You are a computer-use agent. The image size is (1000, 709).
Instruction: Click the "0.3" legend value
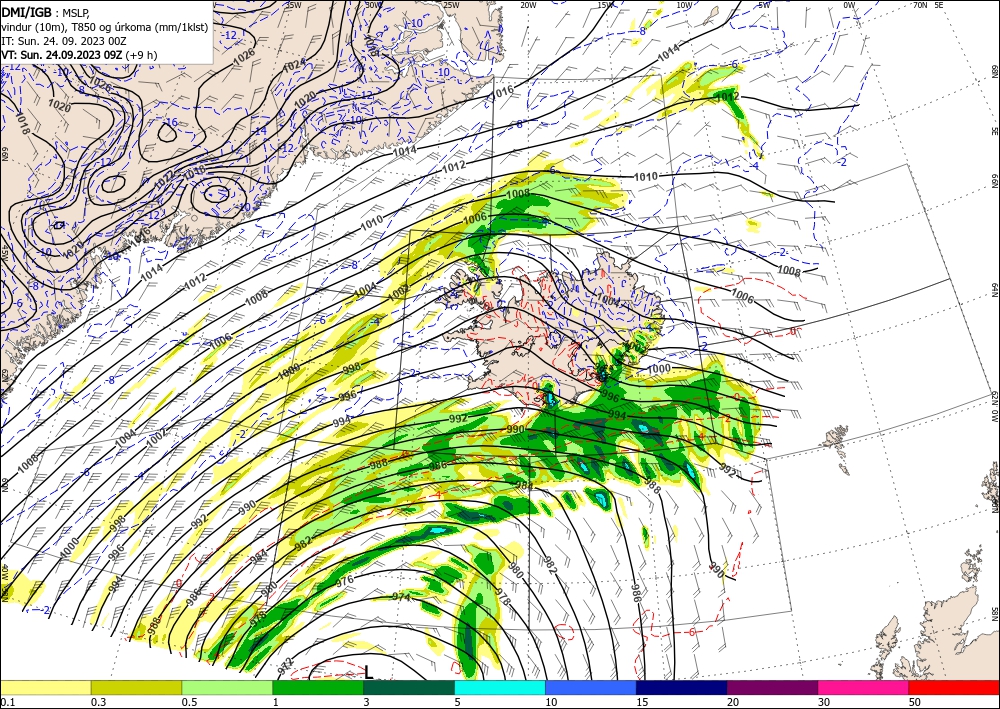(98, 702)
